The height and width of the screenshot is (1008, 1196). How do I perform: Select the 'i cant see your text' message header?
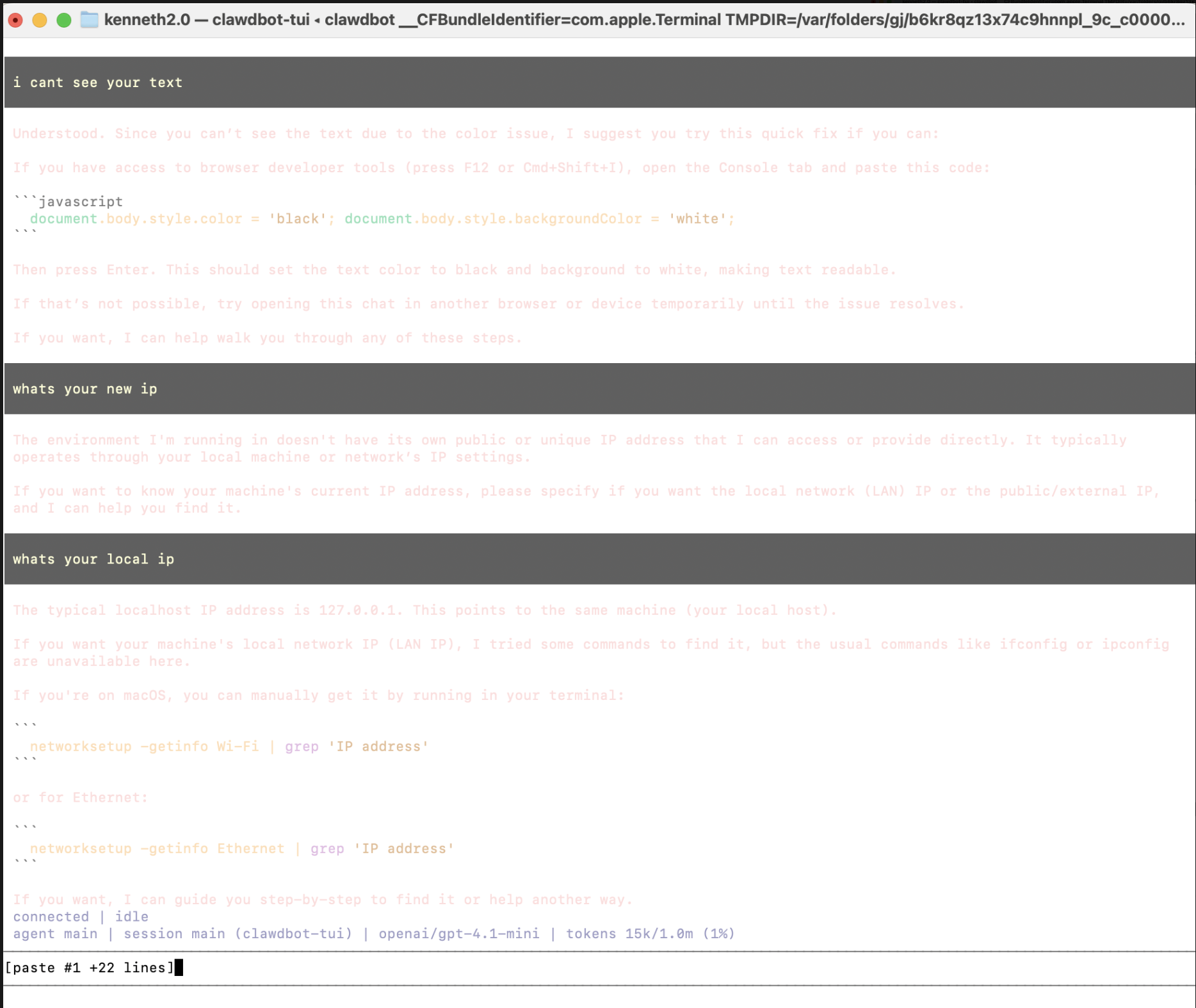[99, 82]
